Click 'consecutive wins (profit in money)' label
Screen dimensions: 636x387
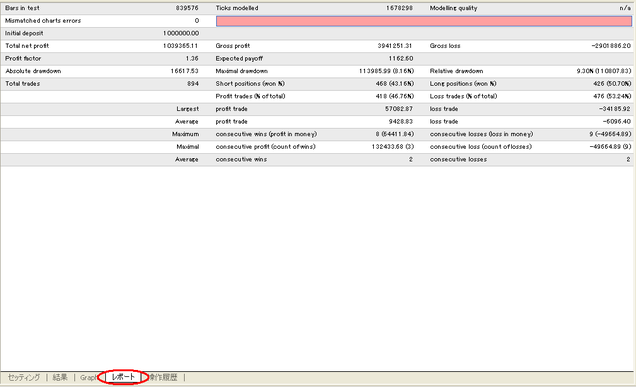(x=266, y=134)
